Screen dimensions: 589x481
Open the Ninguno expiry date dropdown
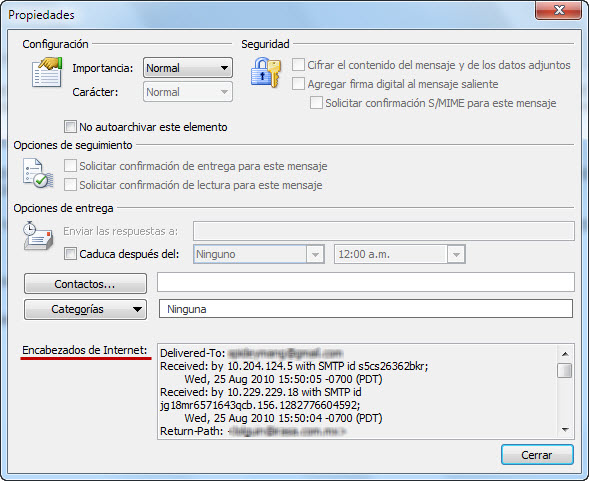point(259,254)
